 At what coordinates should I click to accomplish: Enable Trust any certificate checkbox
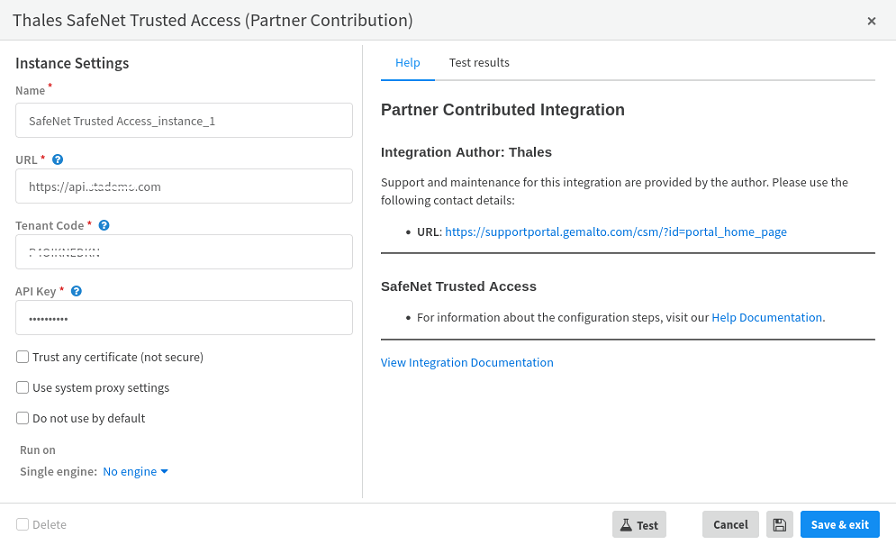pos(23,357)
